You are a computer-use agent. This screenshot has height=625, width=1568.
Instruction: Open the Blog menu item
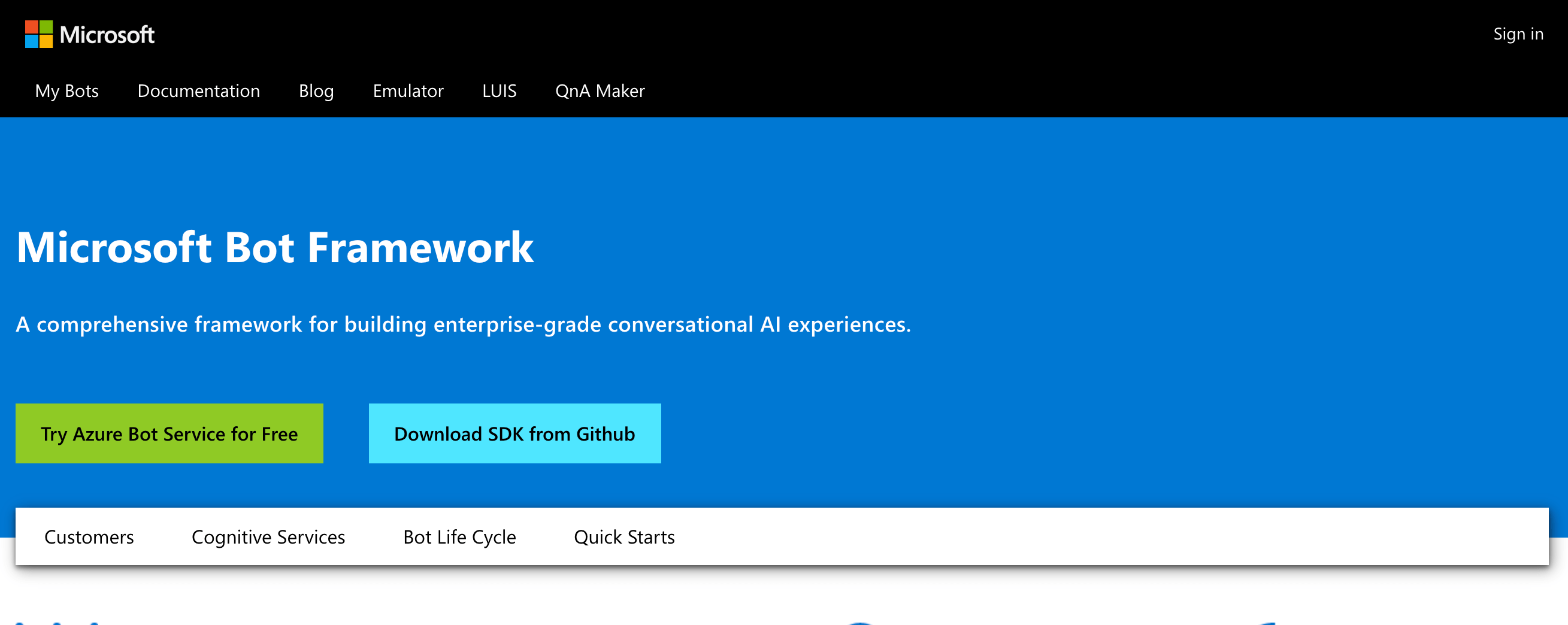click(316, 90)
